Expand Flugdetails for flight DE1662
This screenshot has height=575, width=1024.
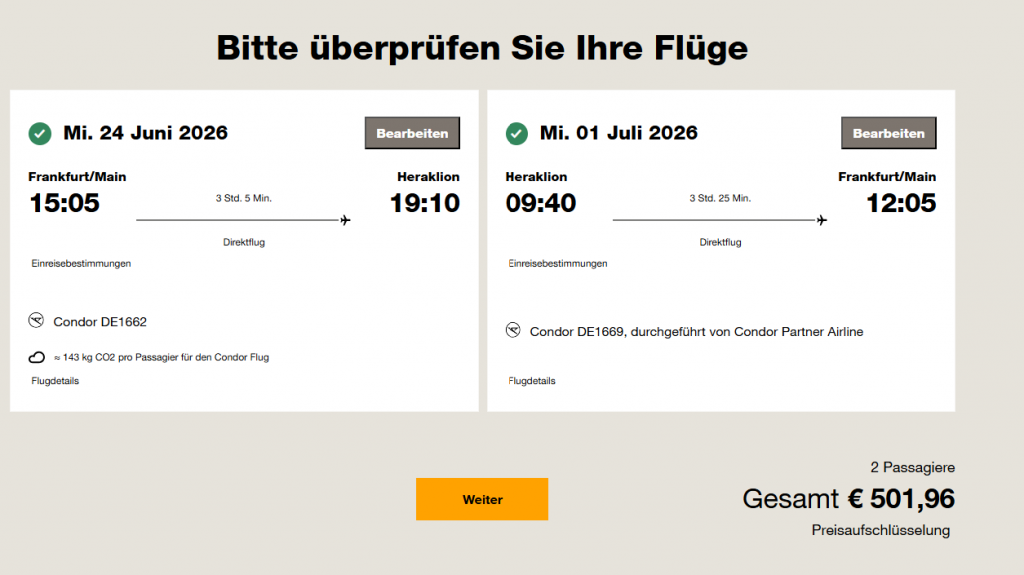tap(55, 381)
